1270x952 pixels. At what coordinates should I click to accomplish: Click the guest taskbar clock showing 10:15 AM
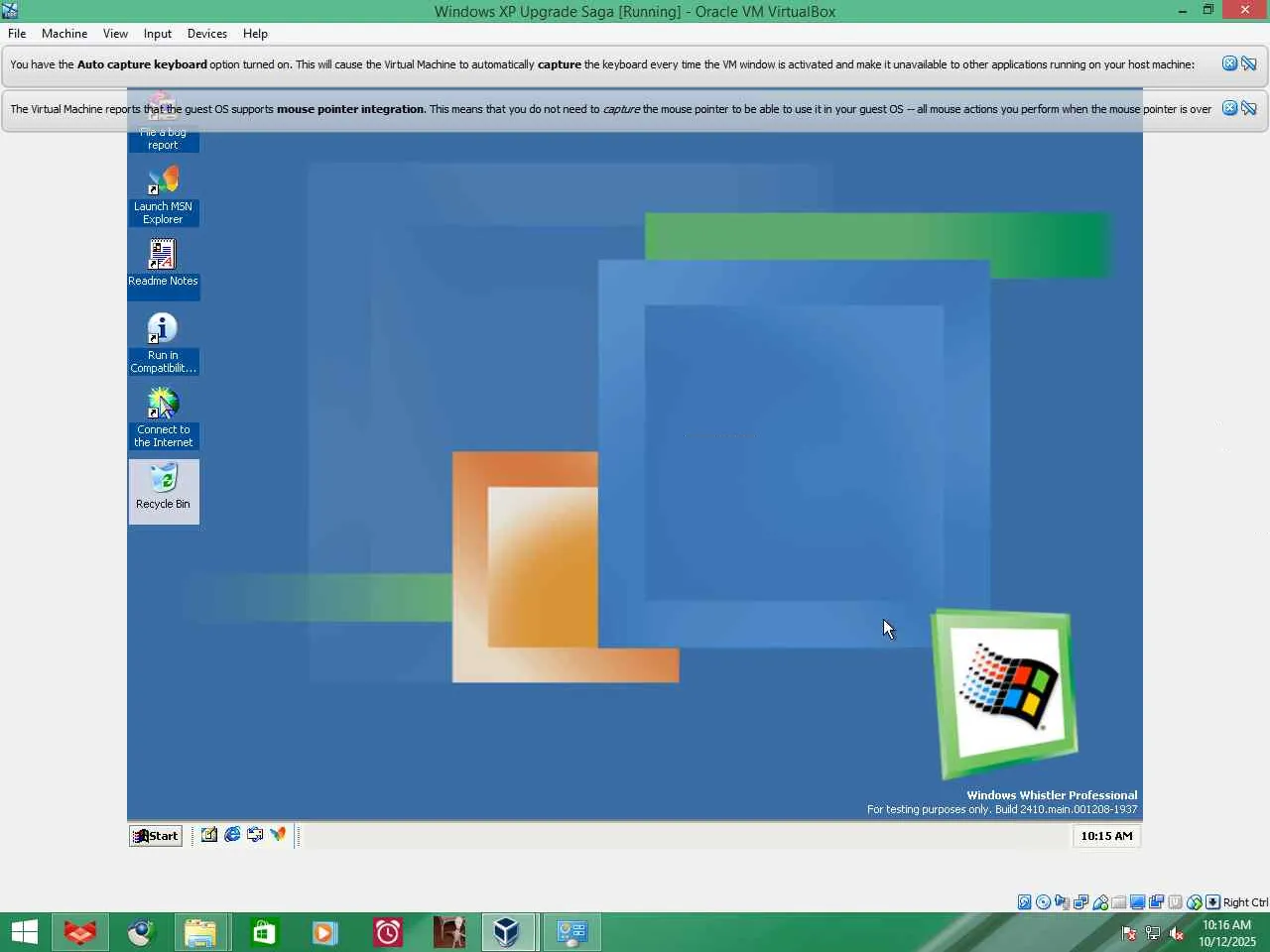pyautogui.click(x=1106, y=836)
